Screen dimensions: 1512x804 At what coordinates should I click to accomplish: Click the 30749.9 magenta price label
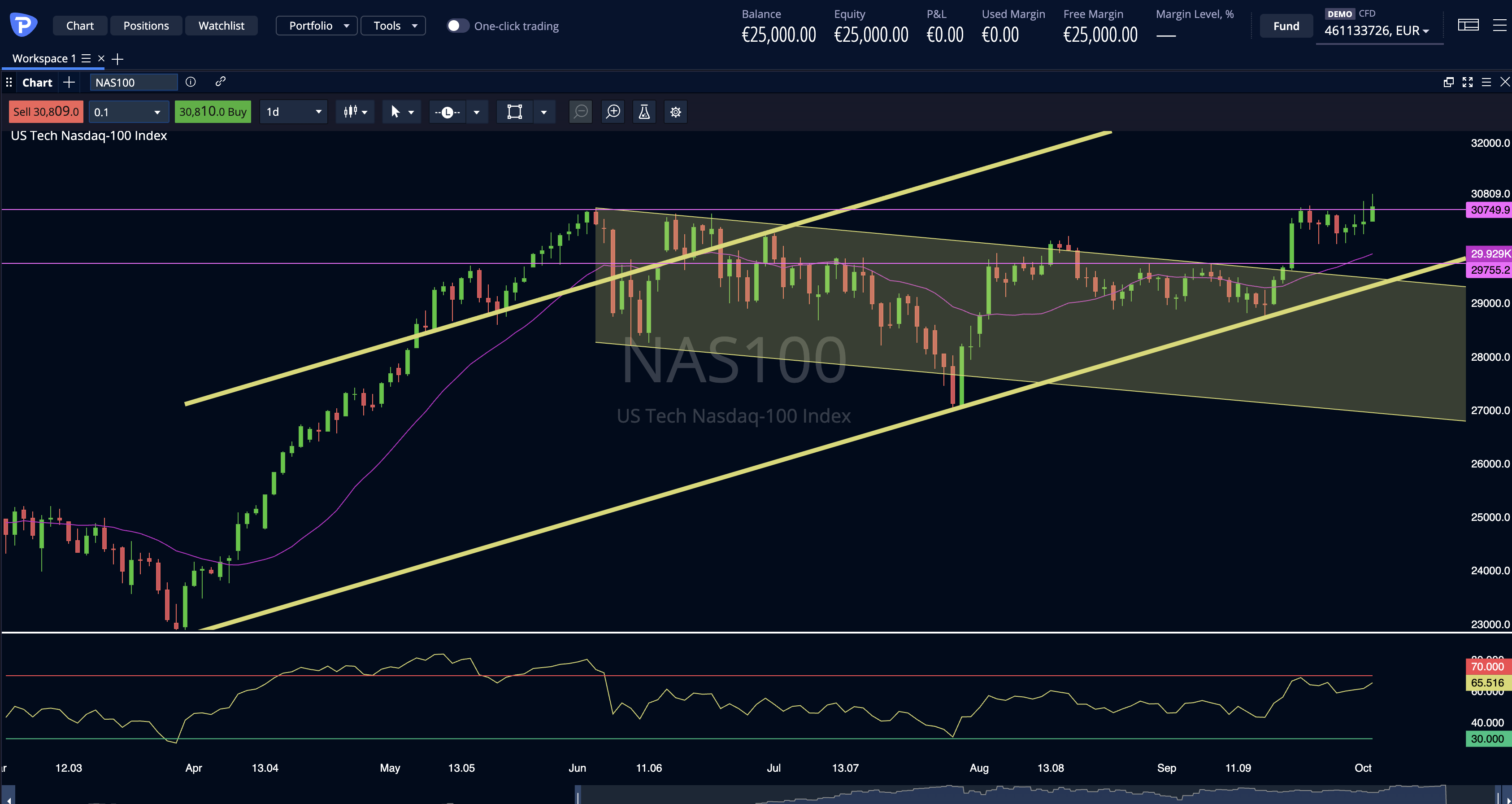(x=1489, y=210)
